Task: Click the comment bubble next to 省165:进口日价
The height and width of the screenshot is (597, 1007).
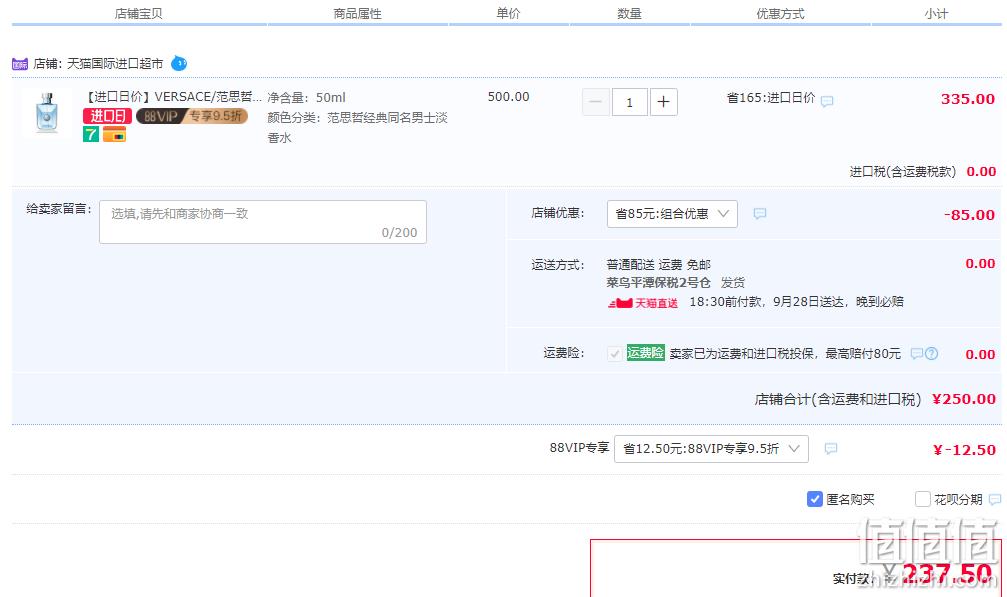Action: [827, 101]
